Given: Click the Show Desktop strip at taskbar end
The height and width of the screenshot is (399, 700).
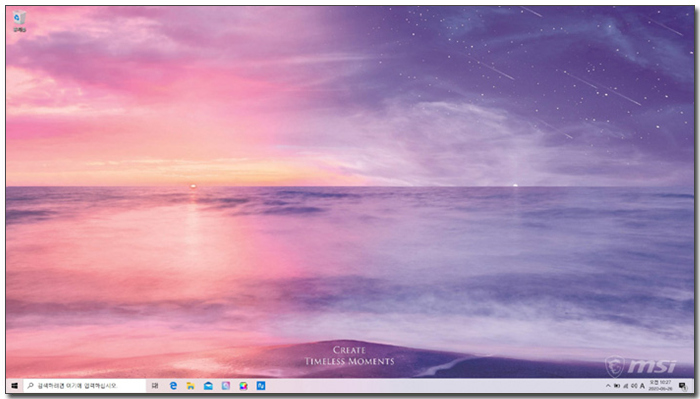Looking at the screenshot, I should (693, 386).
